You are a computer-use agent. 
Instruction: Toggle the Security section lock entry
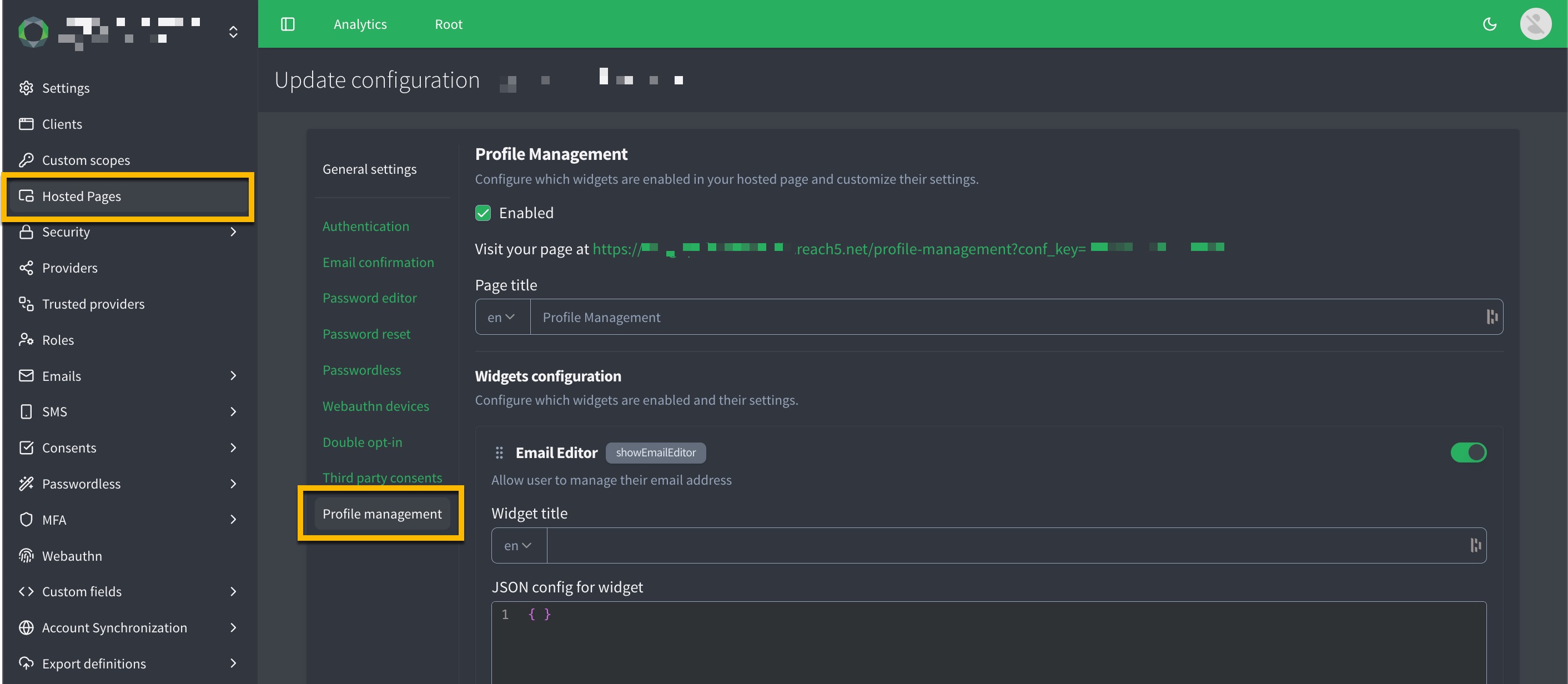[27, 232]
